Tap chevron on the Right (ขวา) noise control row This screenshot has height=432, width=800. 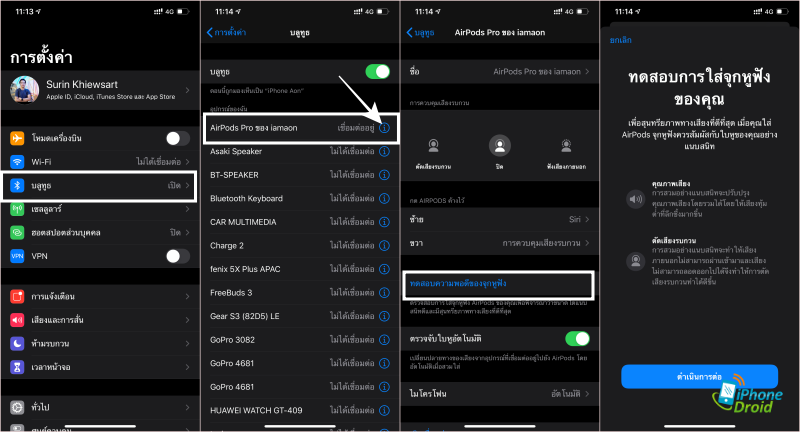click(x=587, y=243)
